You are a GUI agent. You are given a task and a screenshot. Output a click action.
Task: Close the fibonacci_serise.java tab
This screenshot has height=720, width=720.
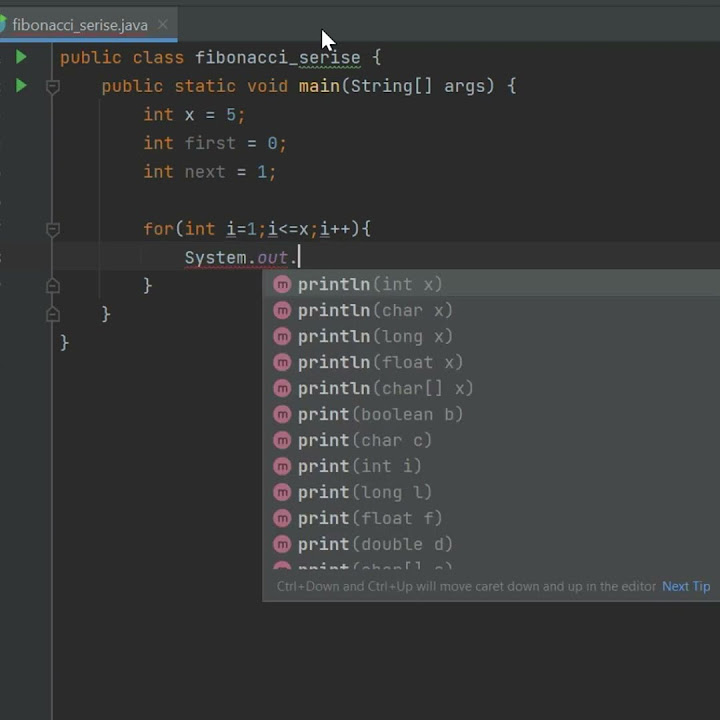click(x=163, y=24)
